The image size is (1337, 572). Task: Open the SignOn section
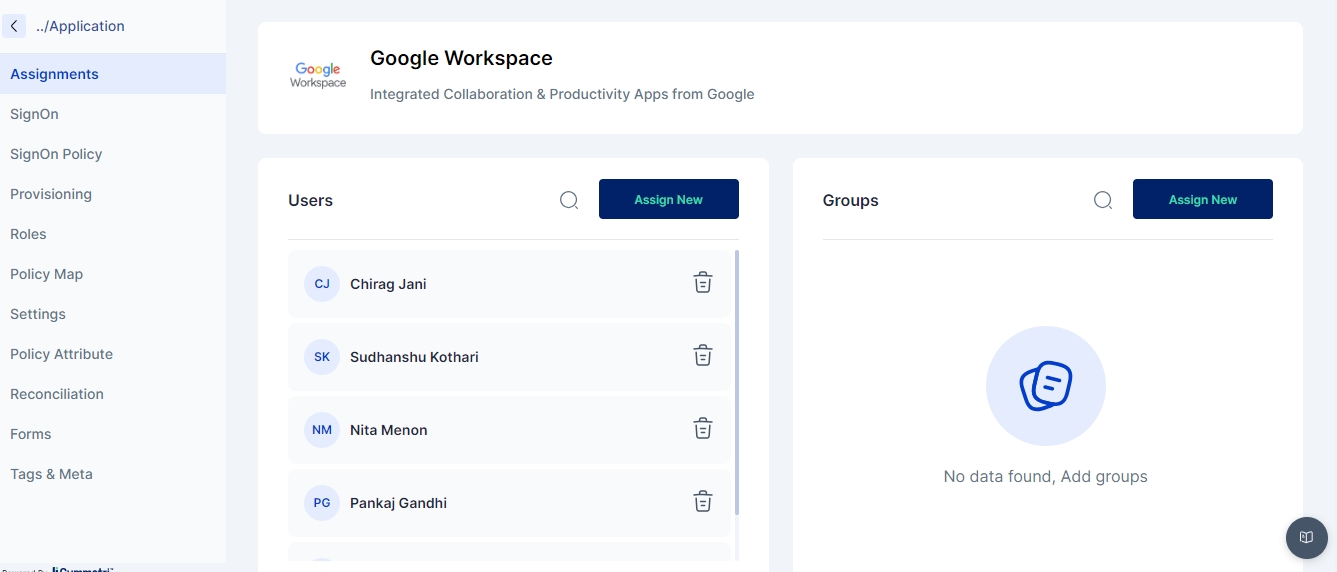click(x=34, y=114)
